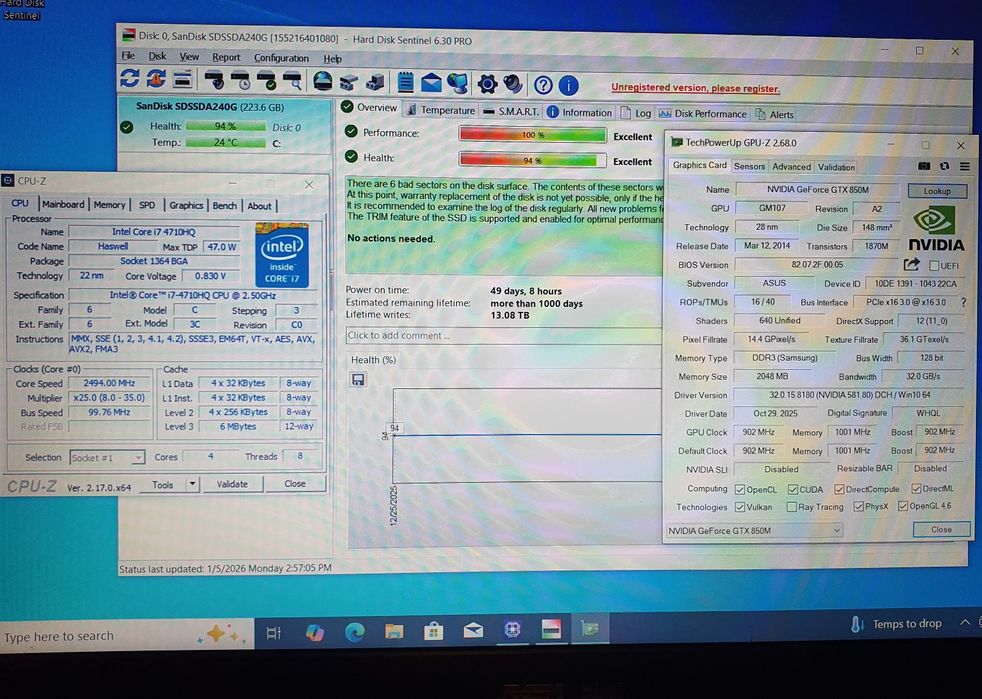Image resolution: width=982 pixels, height=699 pixels.
Task: Open the GPU selection dropdown in GPU-Z
Action: click(x=753, y=531)
